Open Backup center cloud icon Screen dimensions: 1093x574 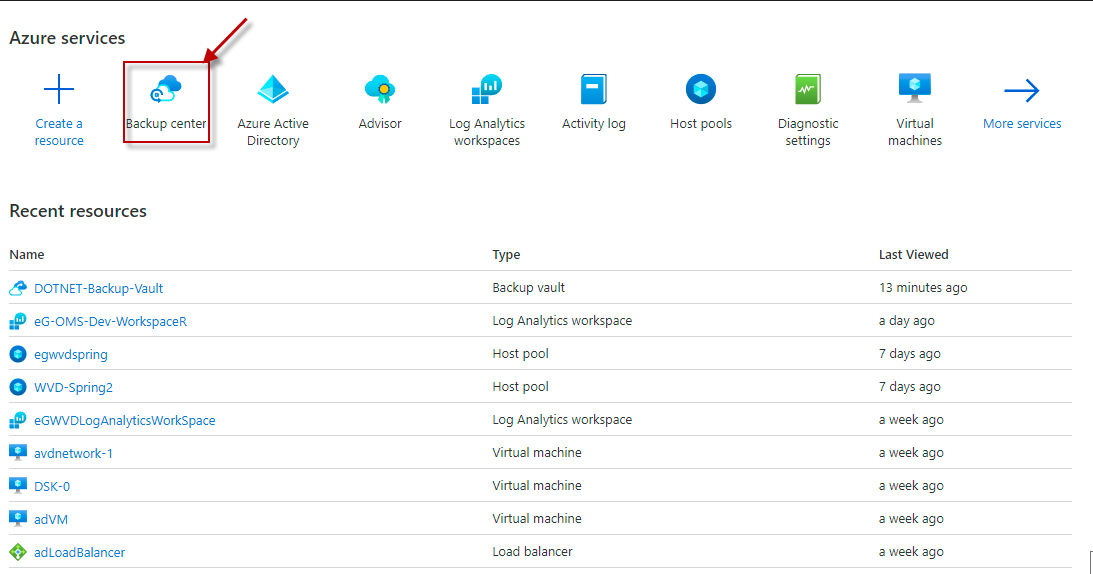pos(166,89)
